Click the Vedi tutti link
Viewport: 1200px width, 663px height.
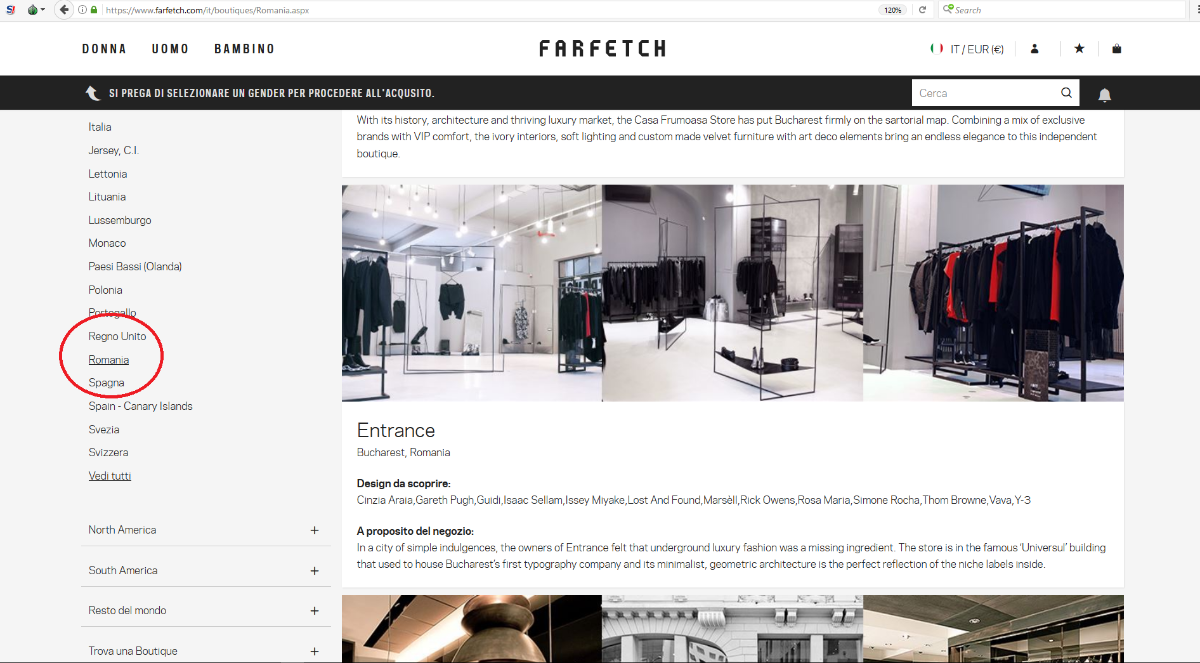tap(109, 476)
